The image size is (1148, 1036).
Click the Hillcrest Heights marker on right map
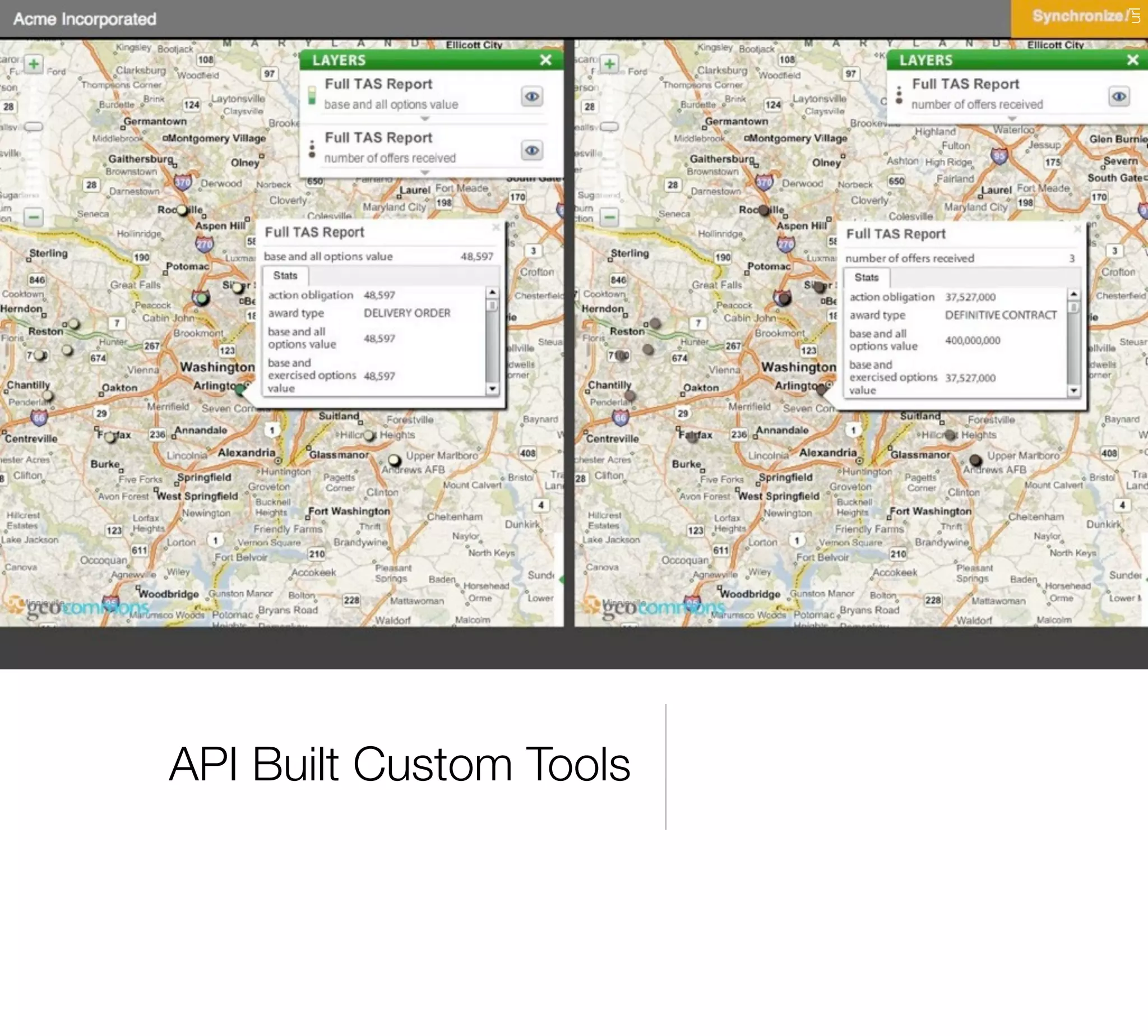950,436
